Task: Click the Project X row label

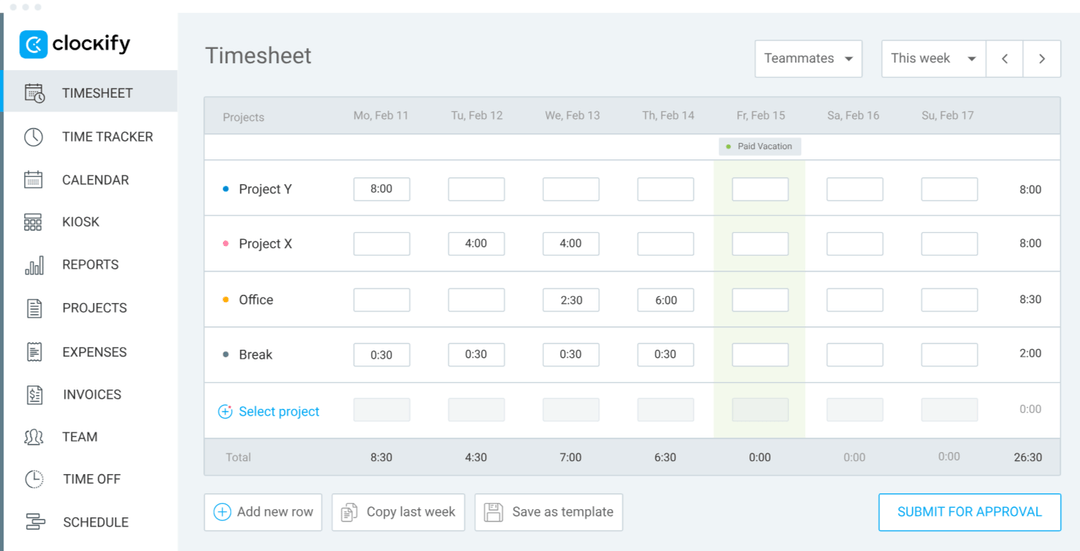Action: (265, 244)
